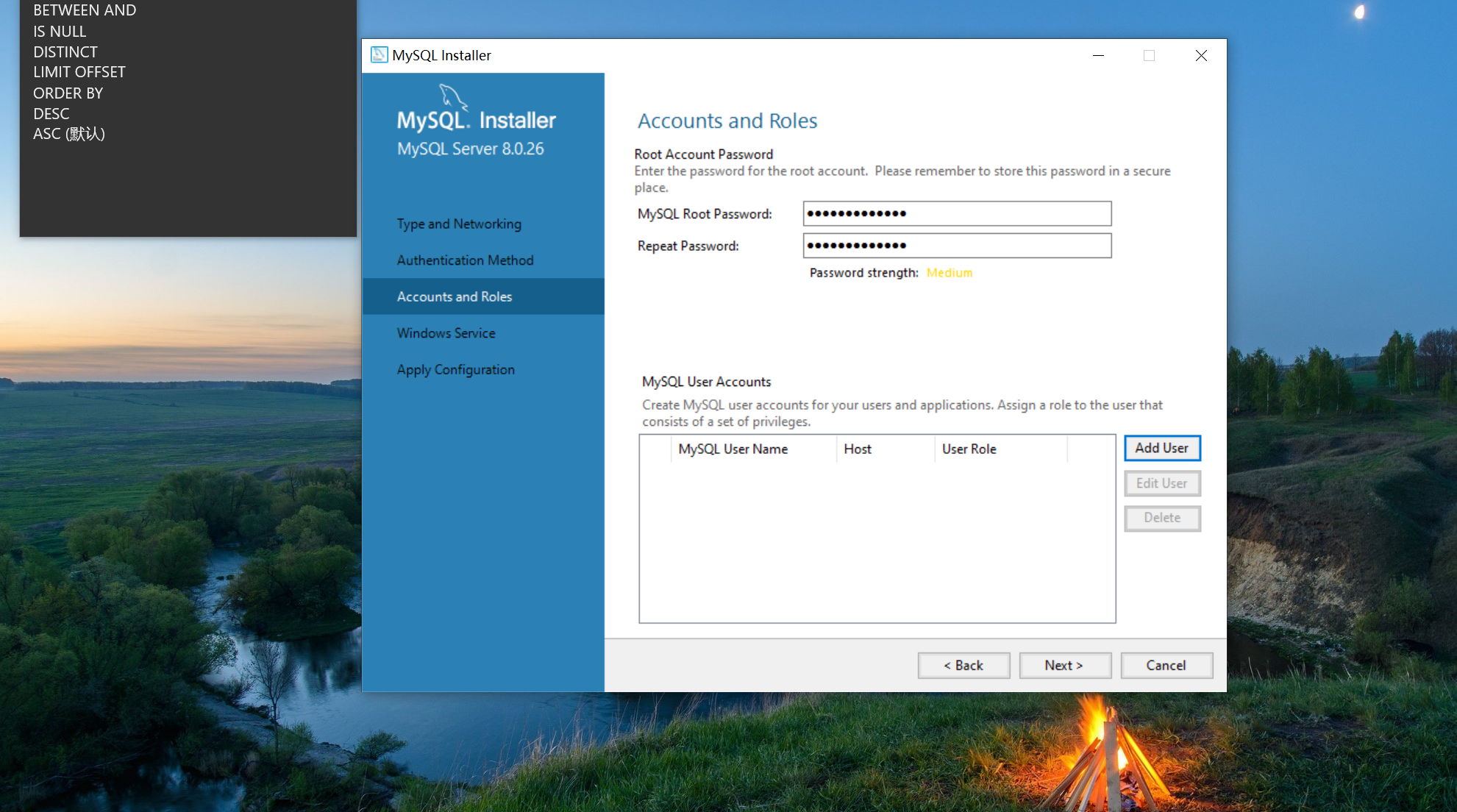
Task: Click the Repeat Password field
Action: (956, 246)
